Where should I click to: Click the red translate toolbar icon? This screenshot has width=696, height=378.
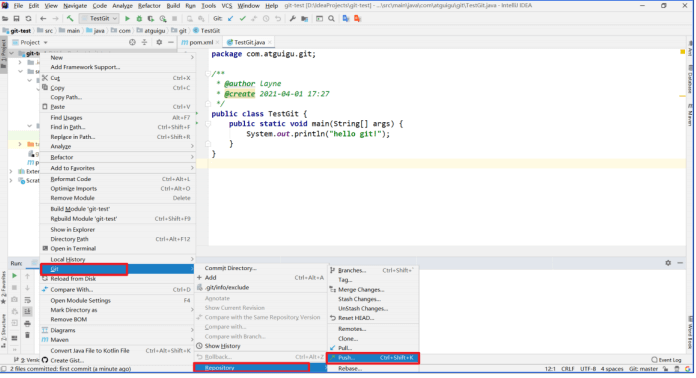[357, 19]
